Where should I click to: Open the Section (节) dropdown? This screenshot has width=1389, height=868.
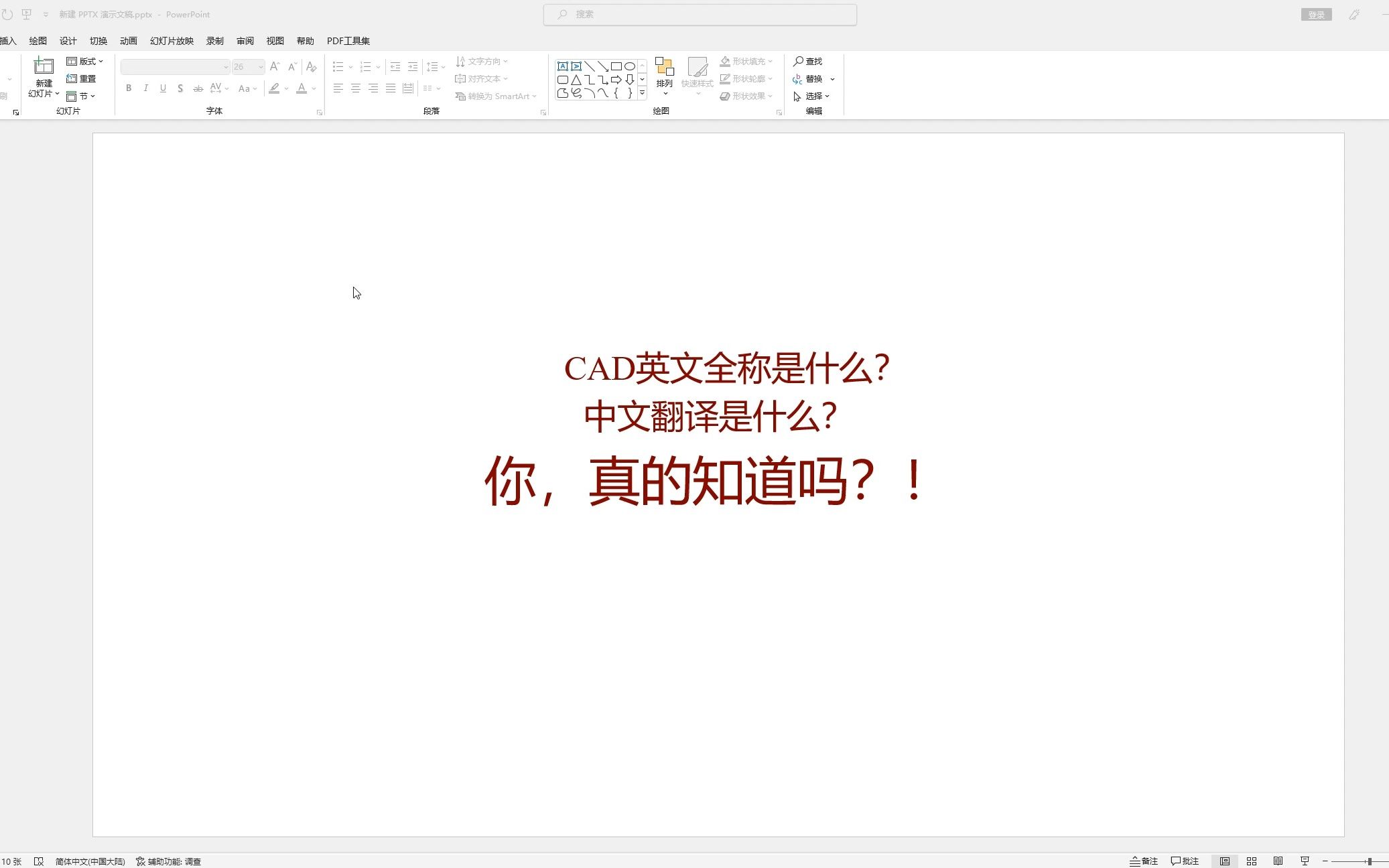(x=80, y=96)
